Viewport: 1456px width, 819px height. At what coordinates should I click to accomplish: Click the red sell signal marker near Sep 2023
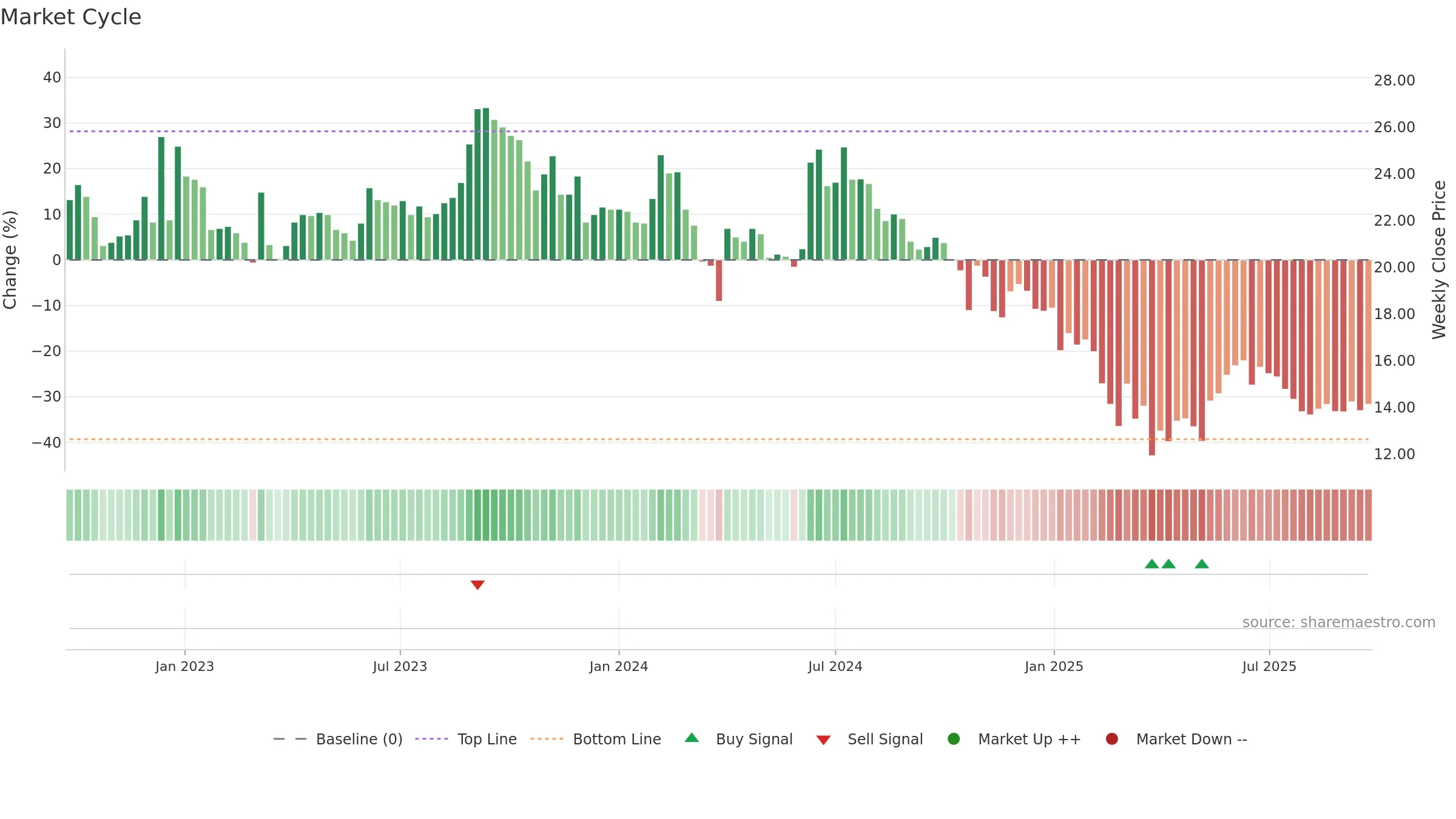477,585
